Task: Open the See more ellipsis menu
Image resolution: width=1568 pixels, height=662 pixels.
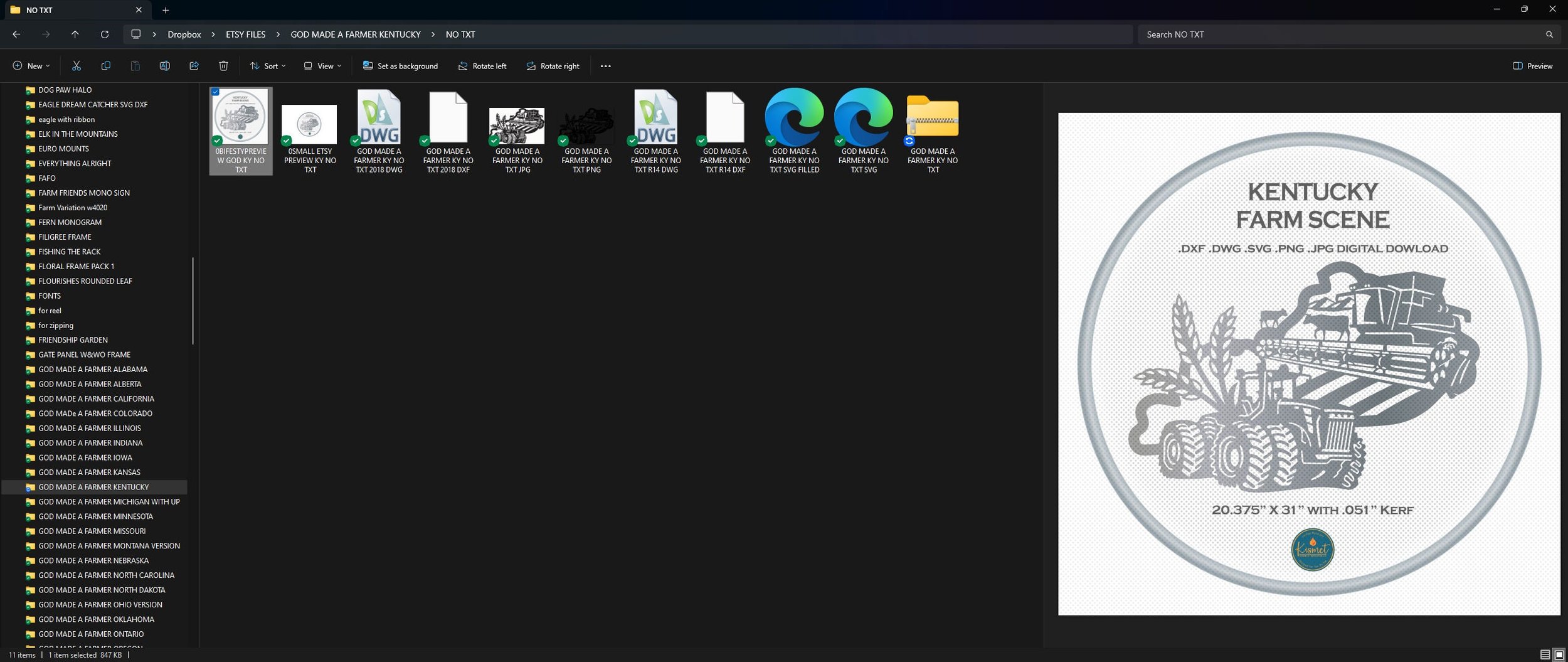Action: click(605, 66)
